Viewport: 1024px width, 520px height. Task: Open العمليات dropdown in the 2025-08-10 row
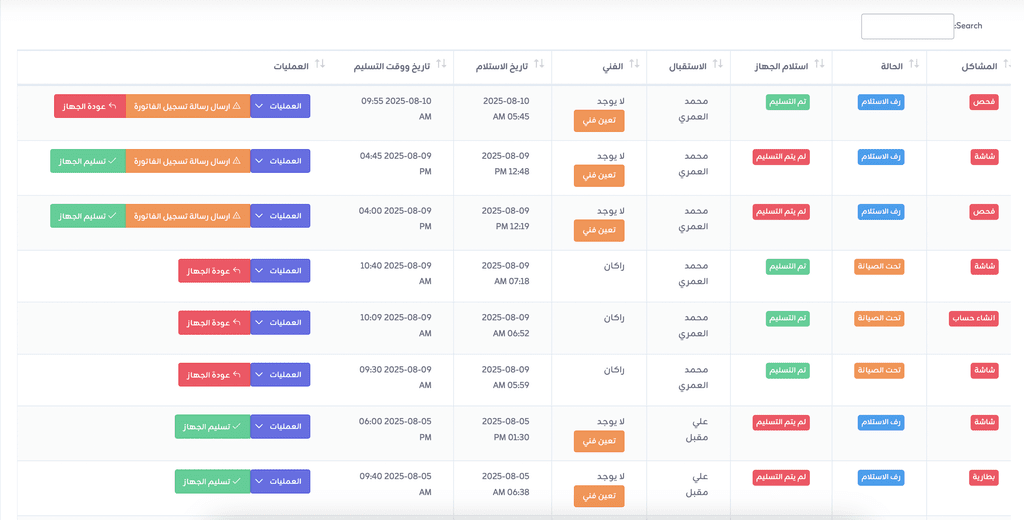(x=280, y=106)
